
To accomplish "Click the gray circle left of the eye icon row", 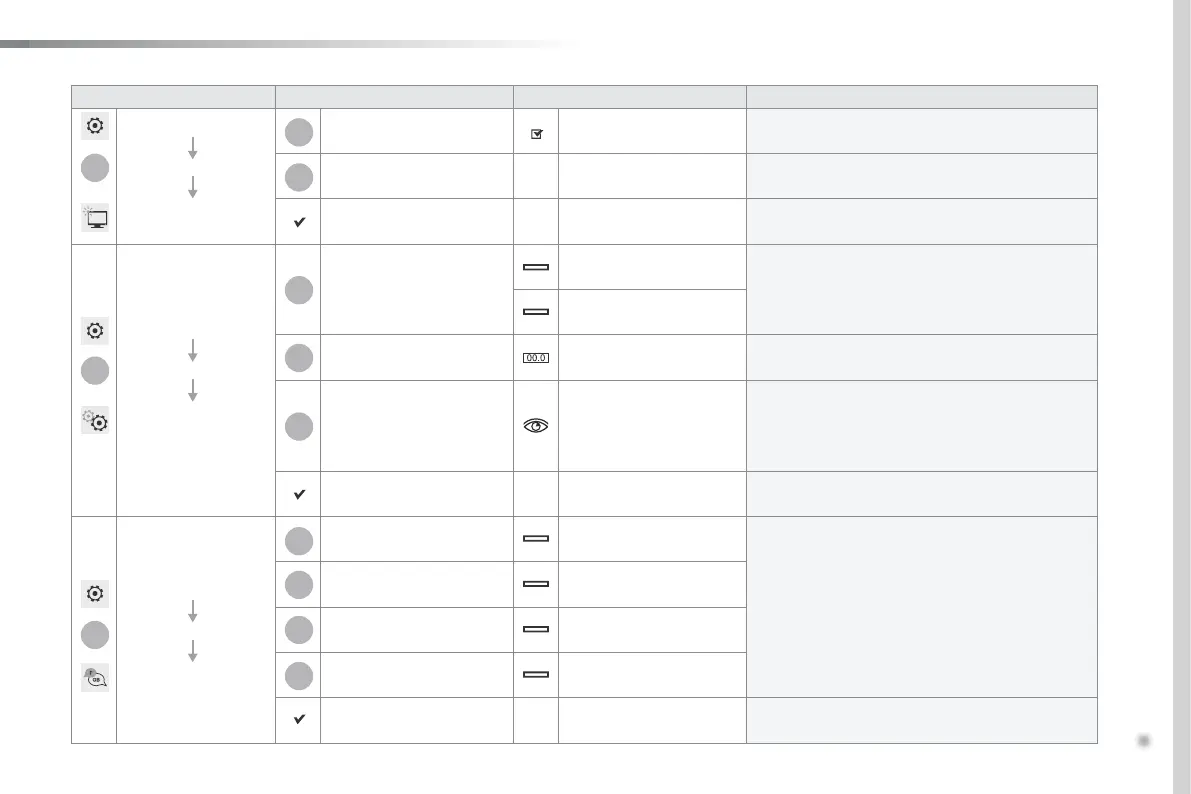I will pyautogui.click(x=298, y=426).
